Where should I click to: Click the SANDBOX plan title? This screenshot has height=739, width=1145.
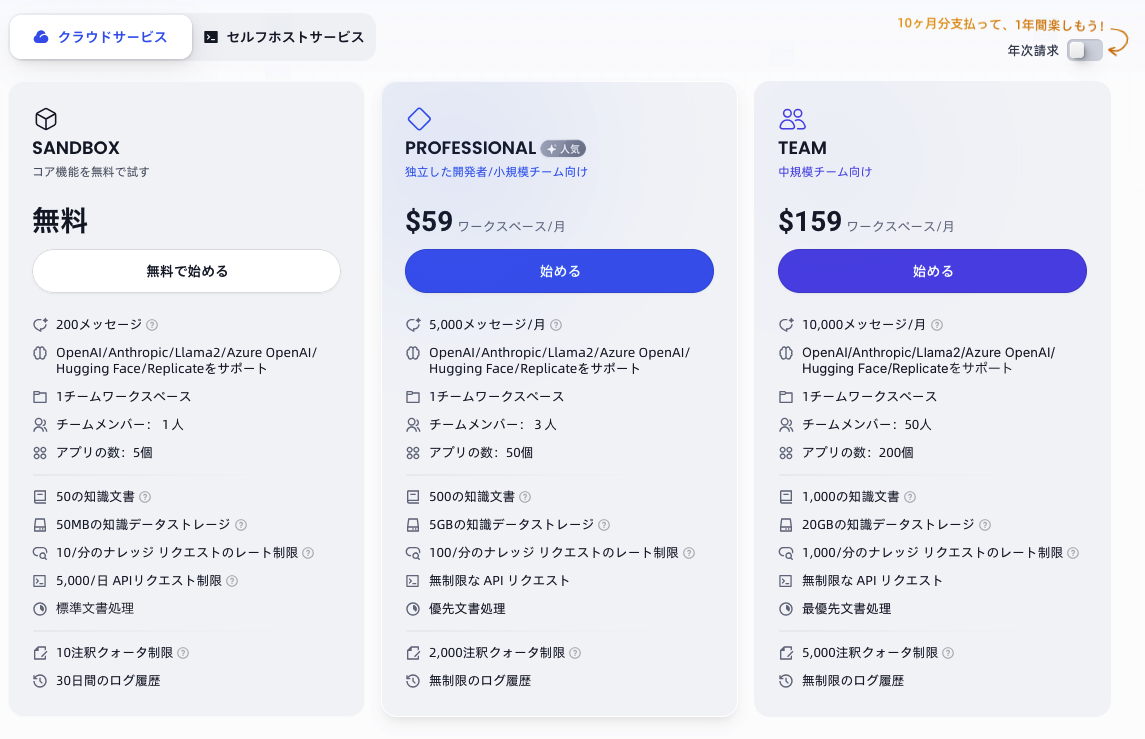tap(76, 148)
